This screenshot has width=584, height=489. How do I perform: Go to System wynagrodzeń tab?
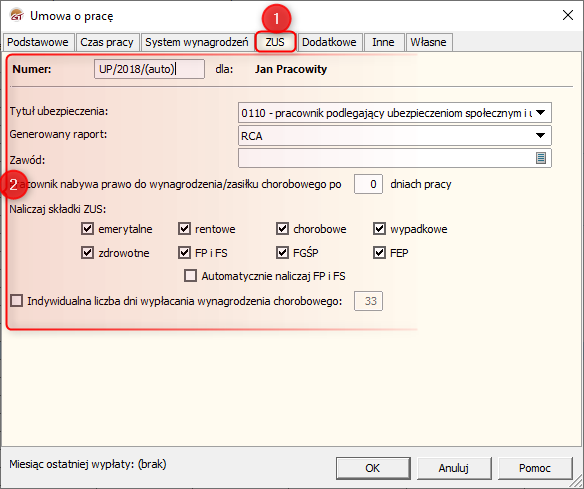[197, 42]
